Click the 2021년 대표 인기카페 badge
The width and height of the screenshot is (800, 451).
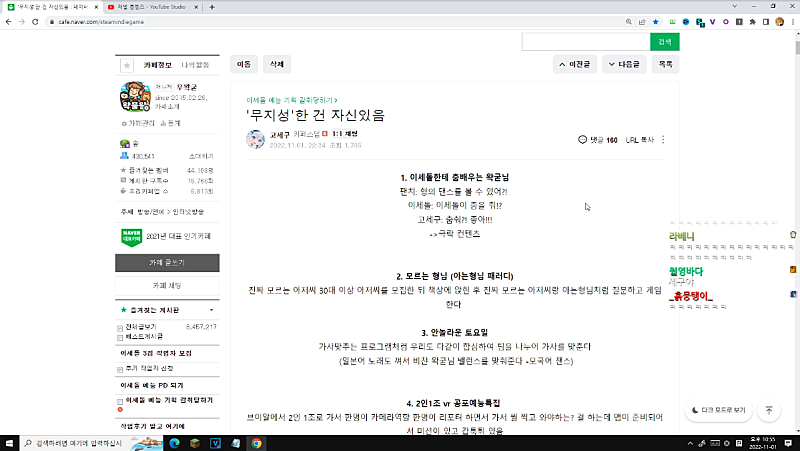(166, 237)
